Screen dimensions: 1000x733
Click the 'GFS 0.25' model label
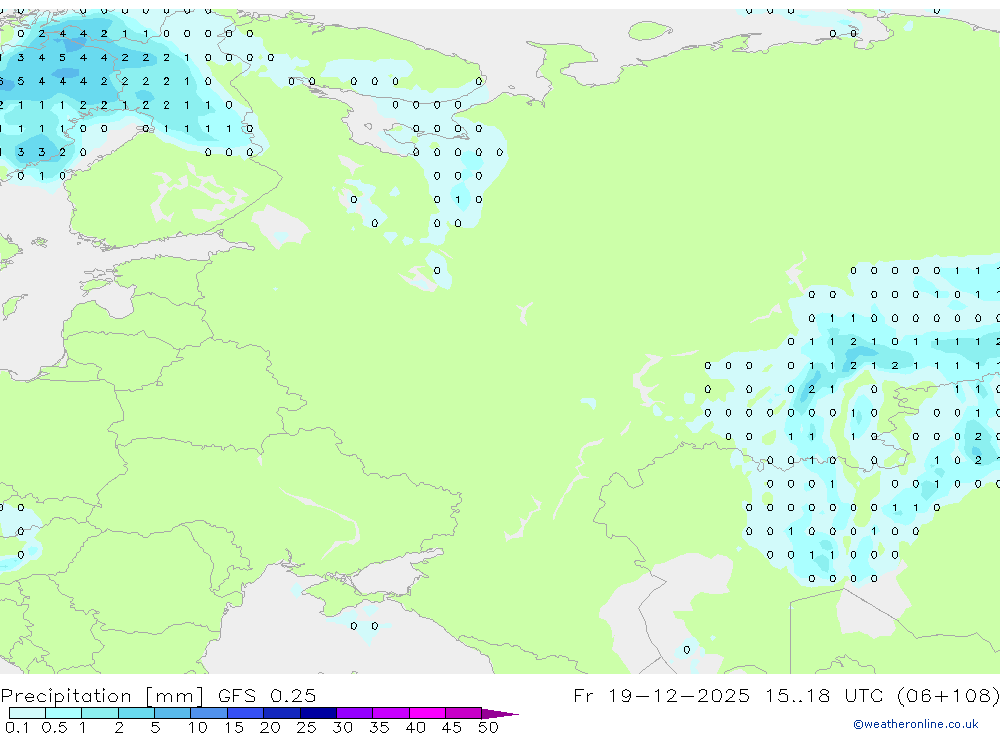coord(267,695)
